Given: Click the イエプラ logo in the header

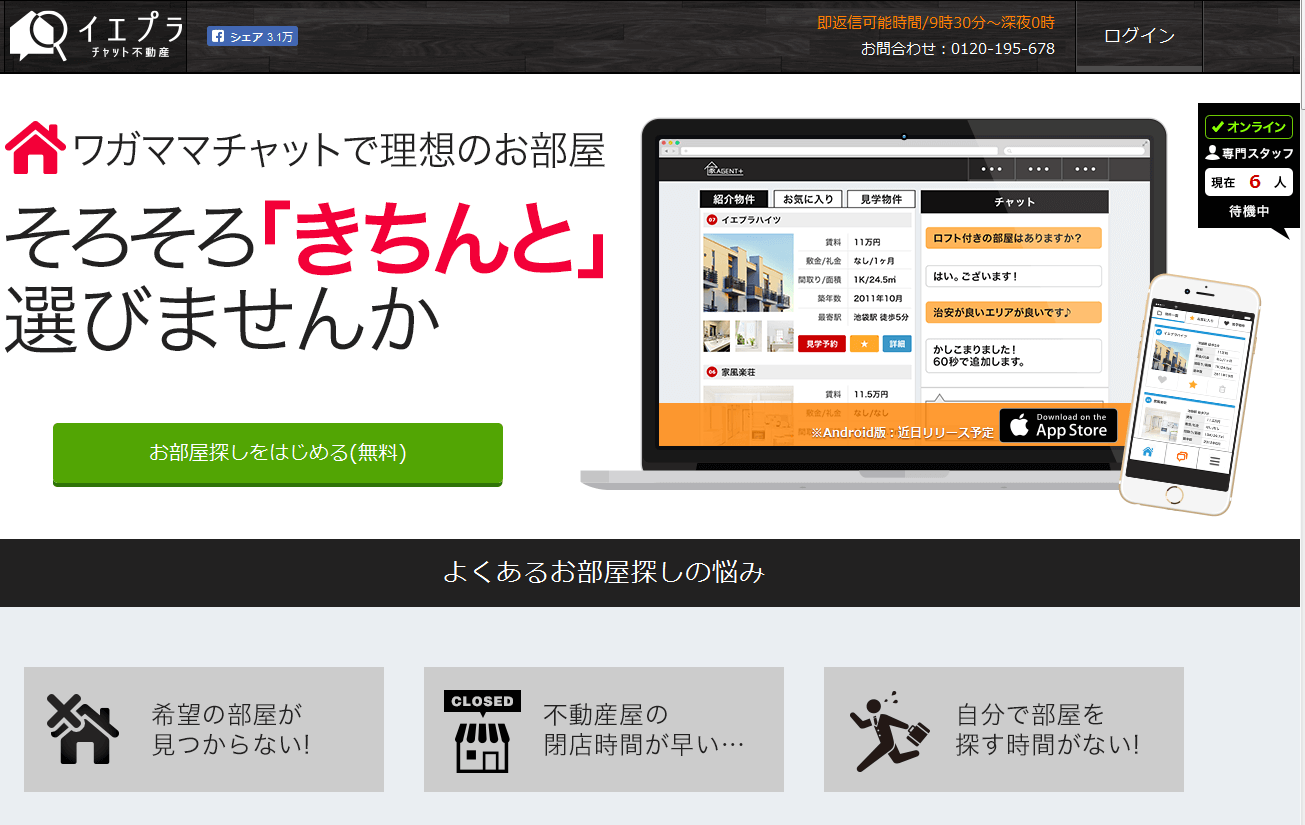Looking at the screenshot, I should pos(97,36).
